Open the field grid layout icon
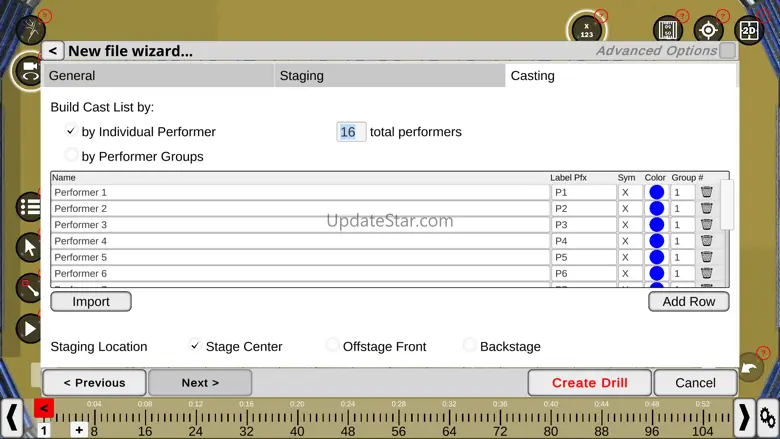This screenshot has height=439, width=780. (668, 30)
